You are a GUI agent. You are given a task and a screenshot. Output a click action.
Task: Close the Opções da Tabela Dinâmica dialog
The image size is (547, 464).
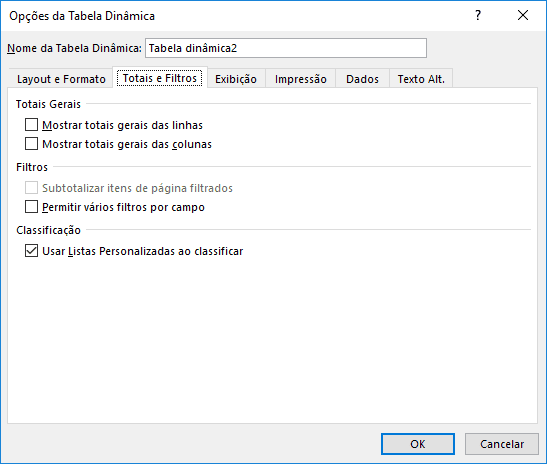tap(523, 15)
